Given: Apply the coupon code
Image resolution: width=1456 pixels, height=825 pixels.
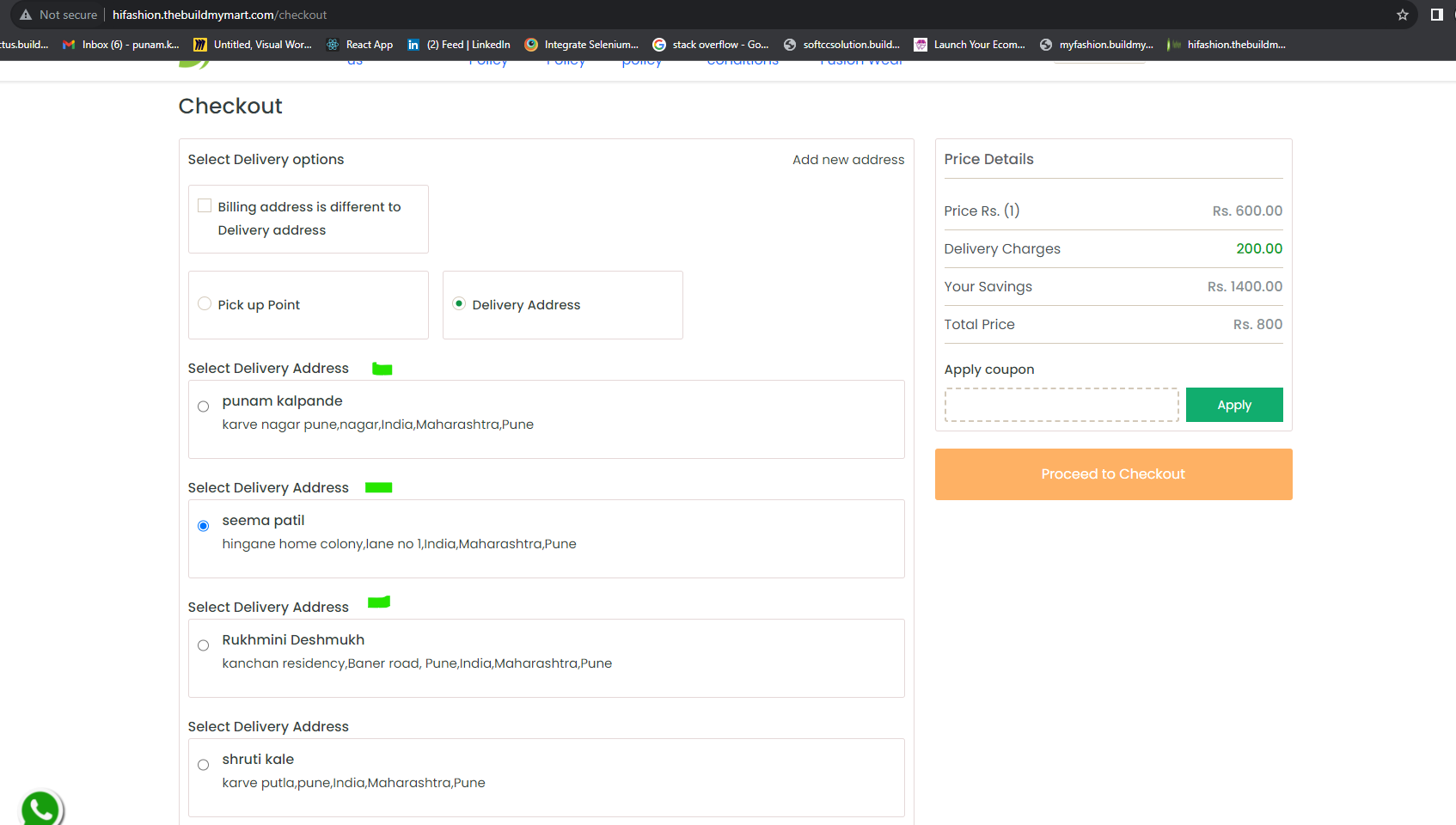Looking at the screenshot, I should 1234,405.
